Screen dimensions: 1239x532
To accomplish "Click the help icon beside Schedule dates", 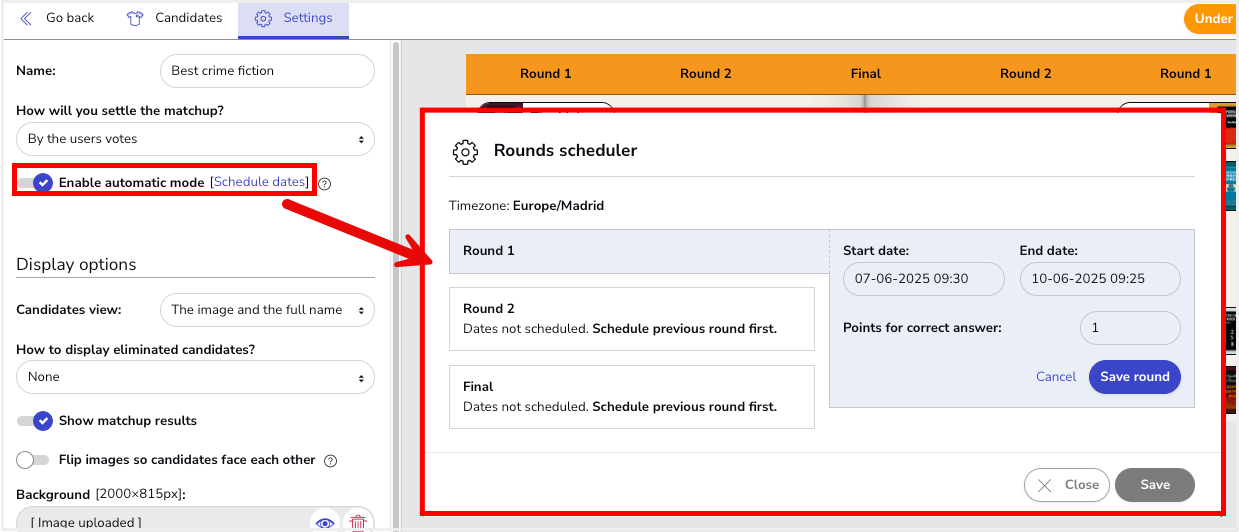I will (x=325, y=183).
